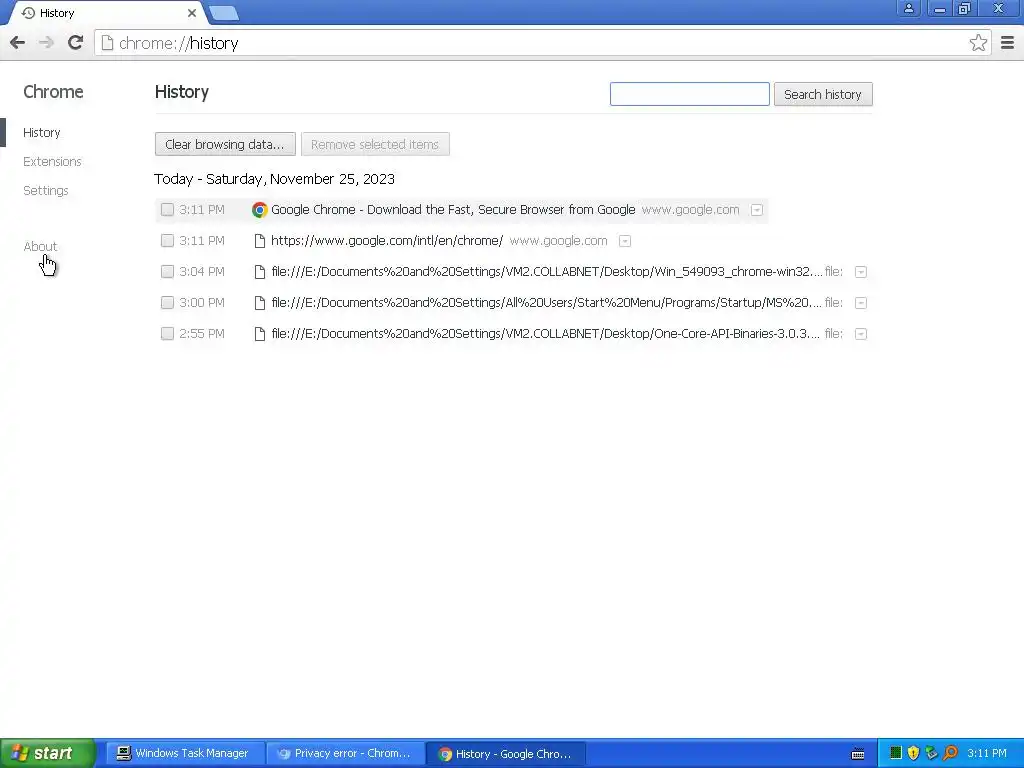
Task: Restore down the Chrome window
Action: click(x=965, y=8)
